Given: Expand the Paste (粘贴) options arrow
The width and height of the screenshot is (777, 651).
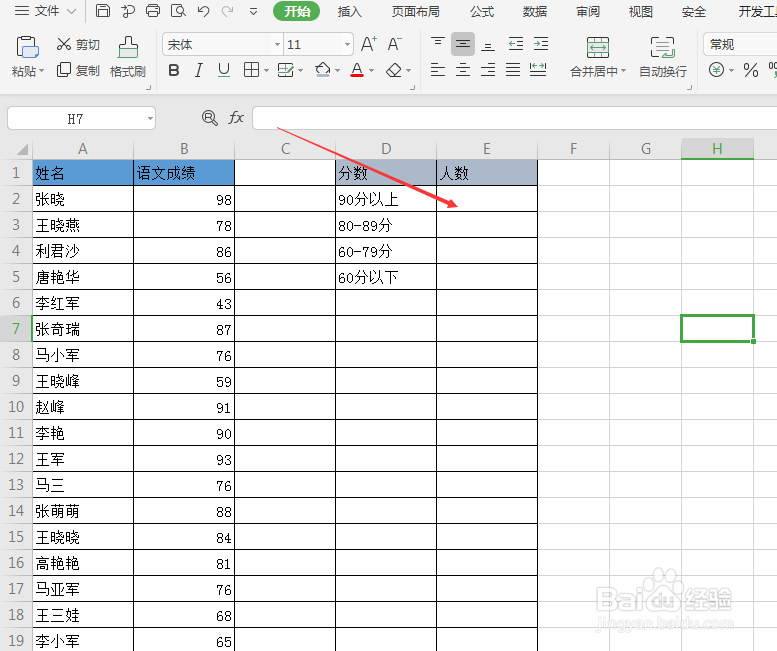Looking at the screenshot, I should pyautogui.click(x=41, y=71).
